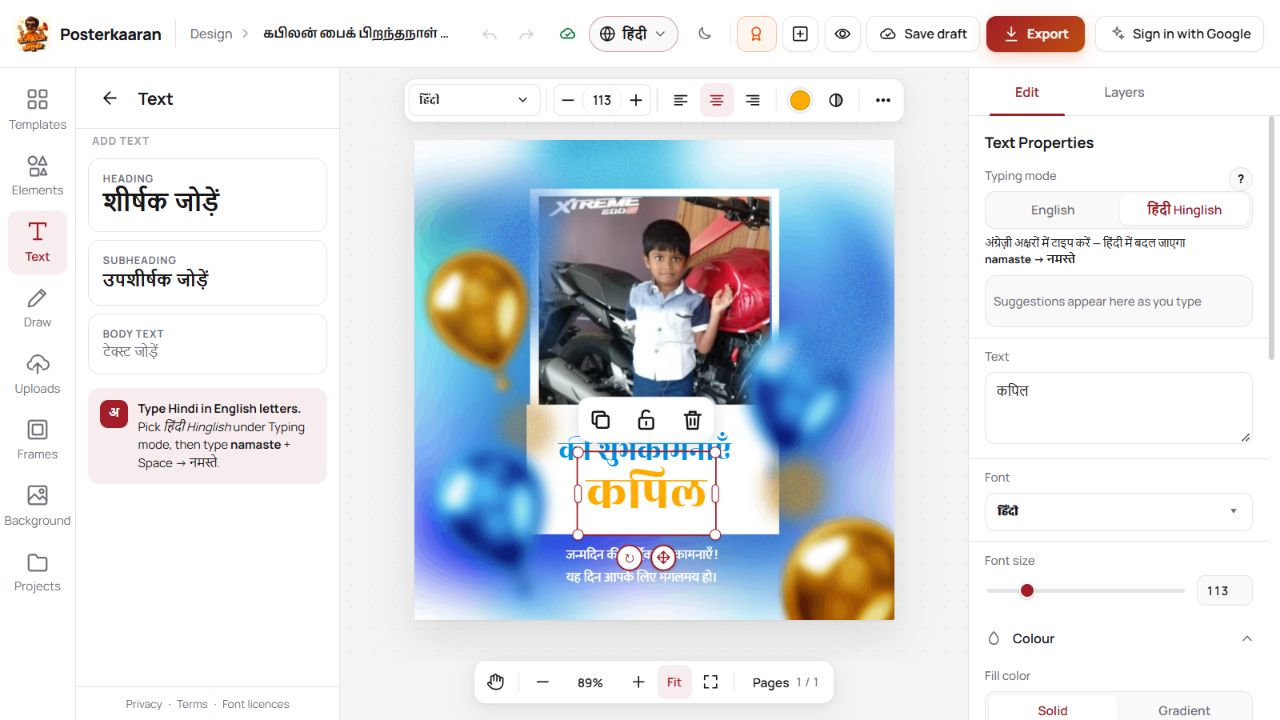The width and height of the screenshot is (1280, 720).
Task: Select Hinglish typing mode
Action: (1184, 210)
